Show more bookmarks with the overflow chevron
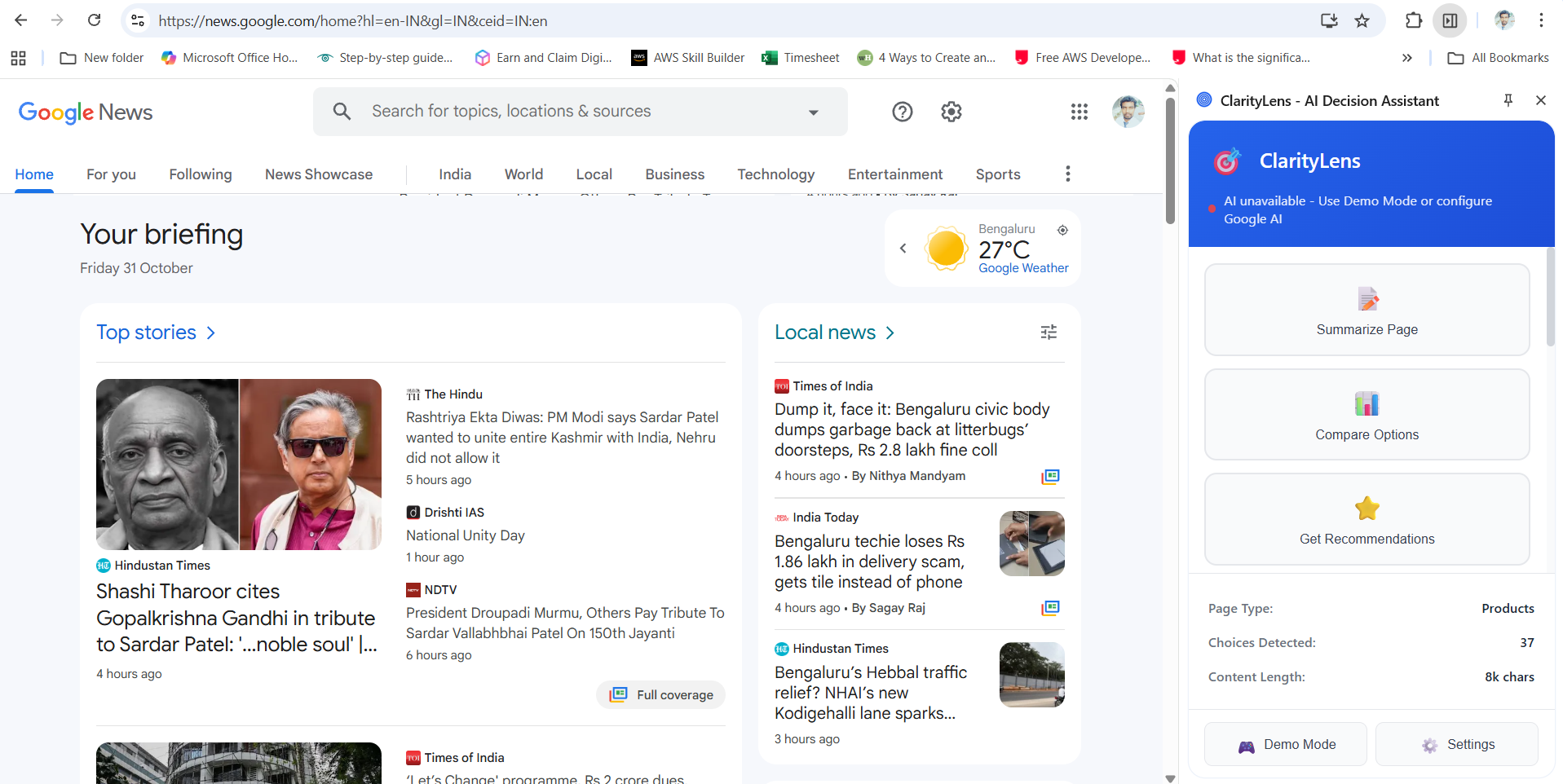 pyautogui.click(x=1406, y=58)
